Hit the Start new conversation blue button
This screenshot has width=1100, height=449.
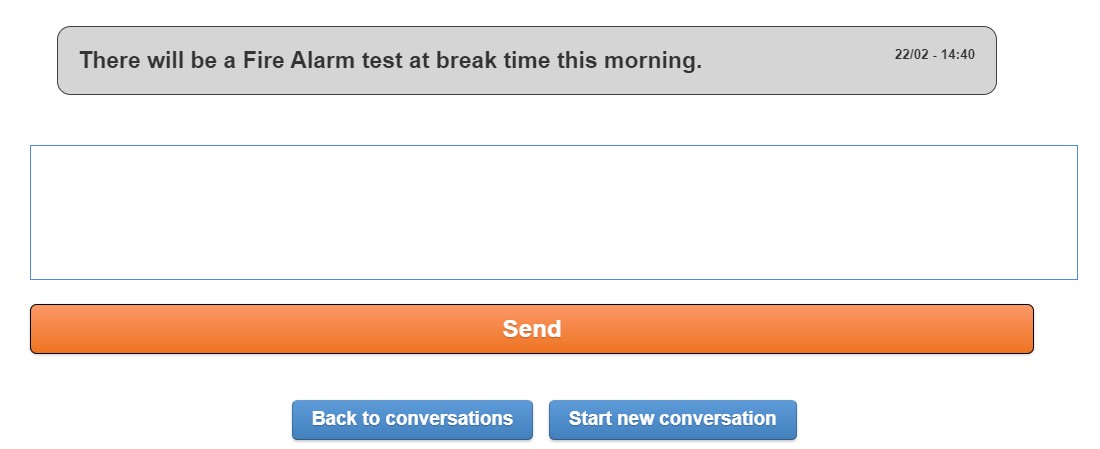pyautogui.click(x=672, y=419)
